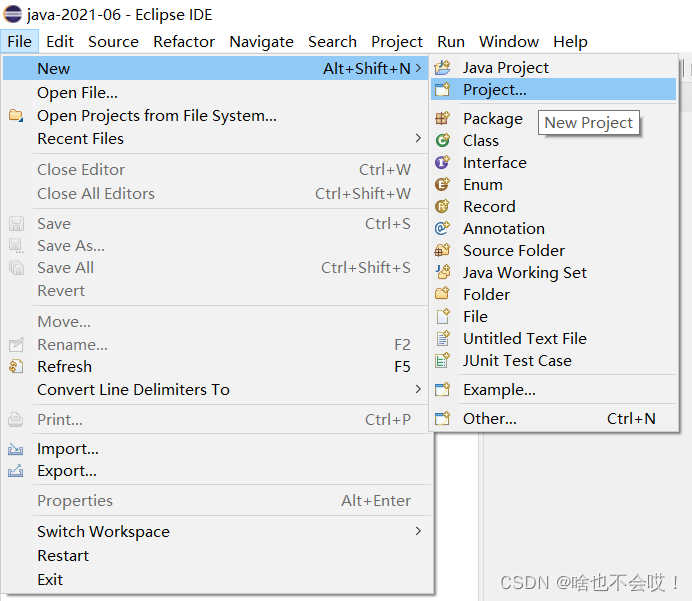Choose Java Working Set entry
Screen dimensions: 692x601
point(554,272)
